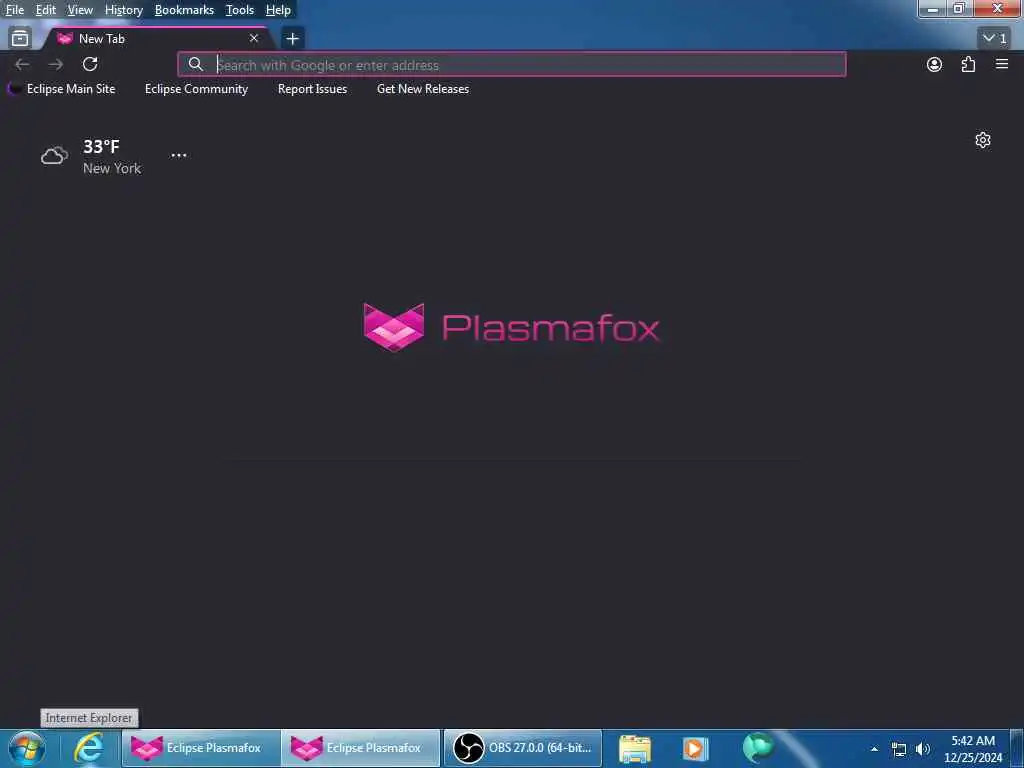Screen dimensions: 1024x768
Task: Open the Help menu
Action: click(x=278, y=10)
